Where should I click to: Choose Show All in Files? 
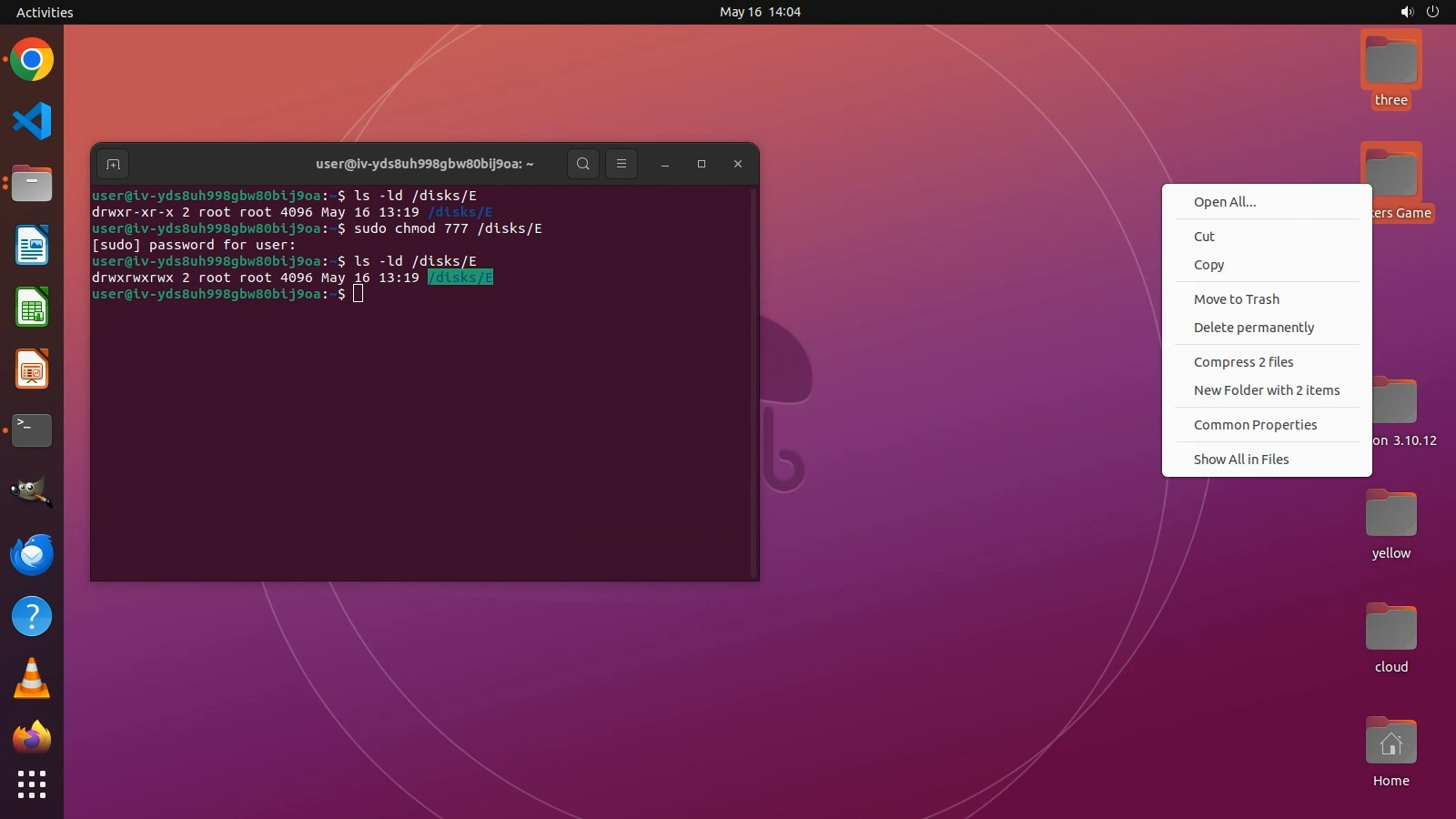pos(1240,460)
